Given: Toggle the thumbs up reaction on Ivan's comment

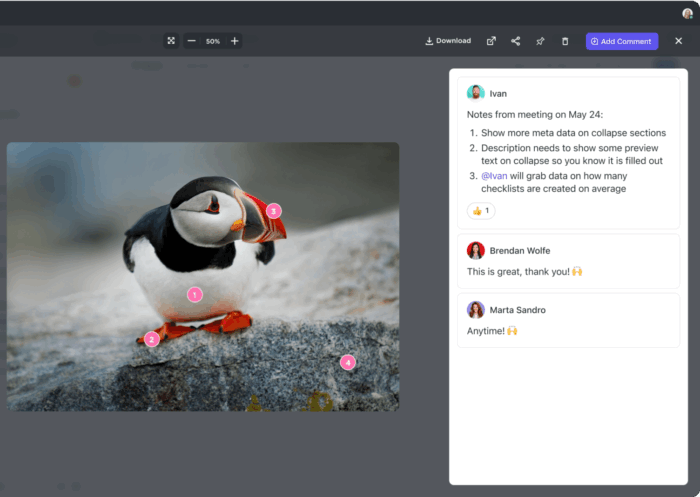Looking at the screenshot, I should [481, 211].
